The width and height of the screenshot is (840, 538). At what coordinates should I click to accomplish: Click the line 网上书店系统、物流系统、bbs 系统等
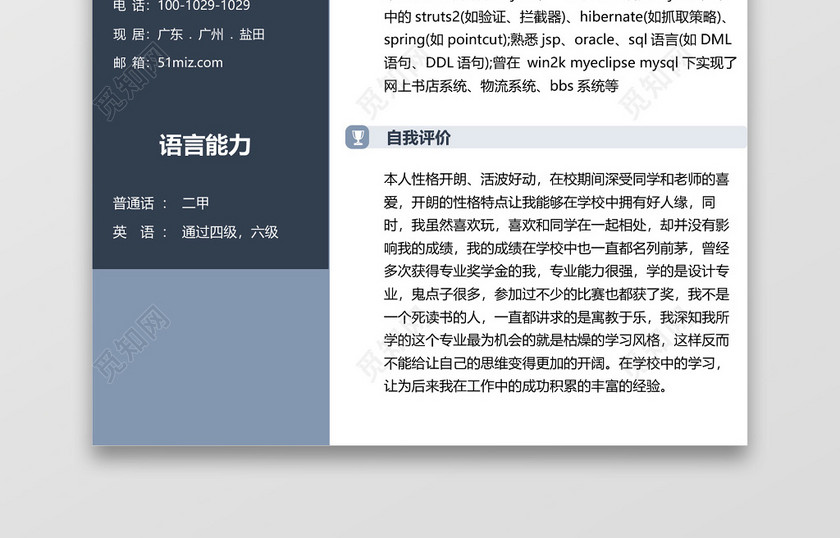[x=501, y=86]
